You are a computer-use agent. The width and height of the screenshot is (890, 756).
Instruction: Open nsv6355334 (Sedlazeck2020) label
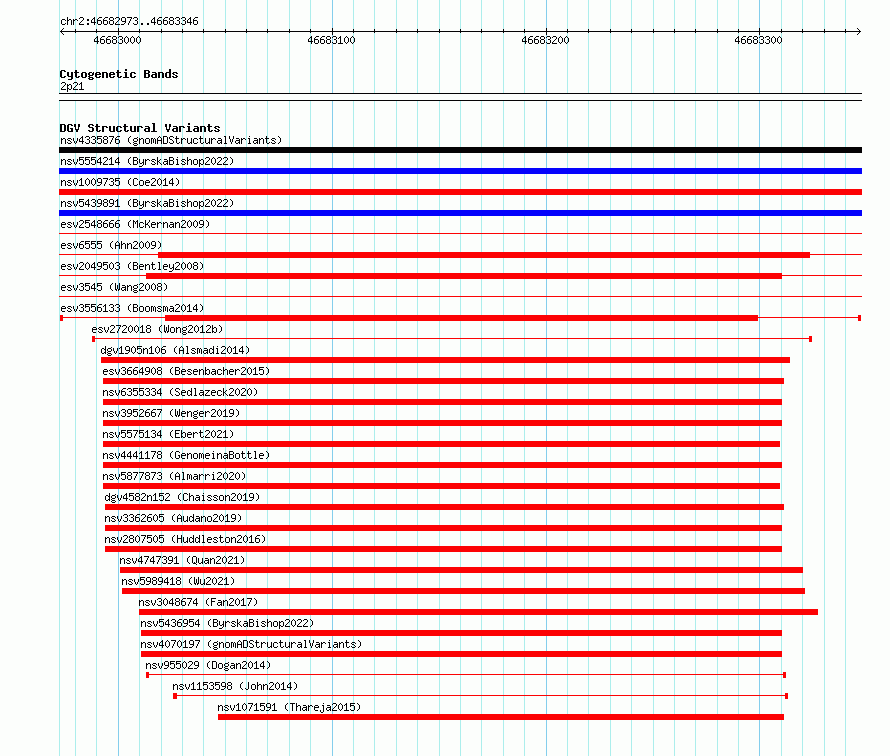pos(180,392)
